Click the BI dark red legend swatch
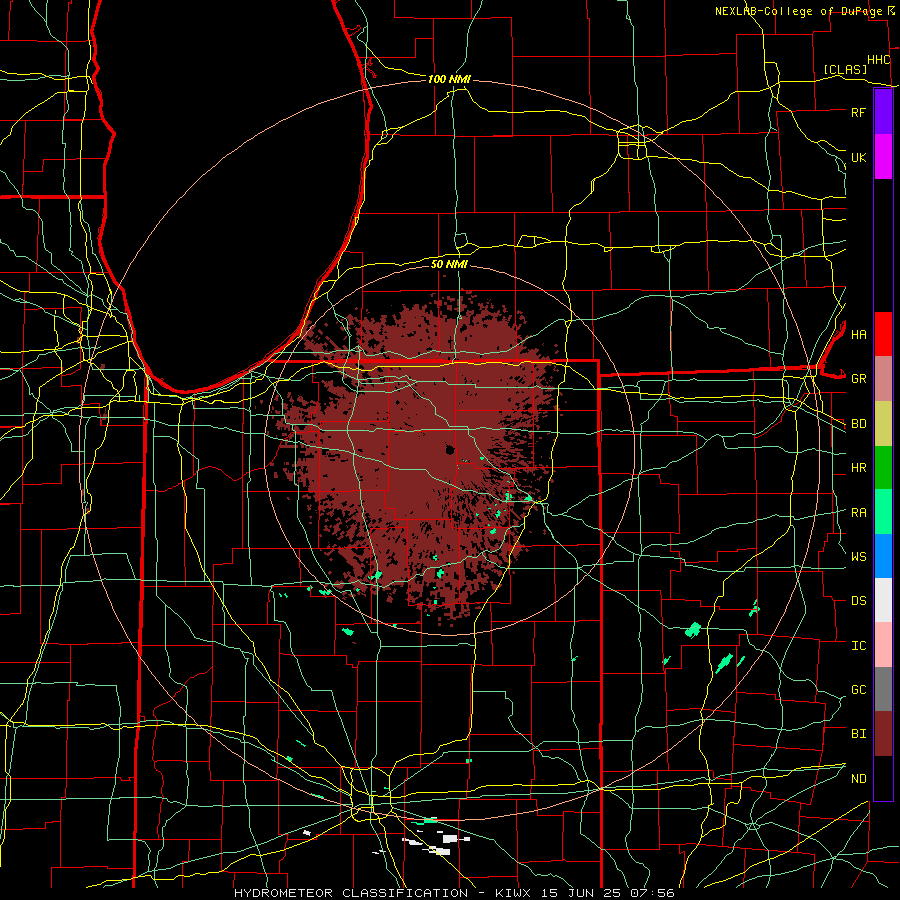 [x=883, y=734]
